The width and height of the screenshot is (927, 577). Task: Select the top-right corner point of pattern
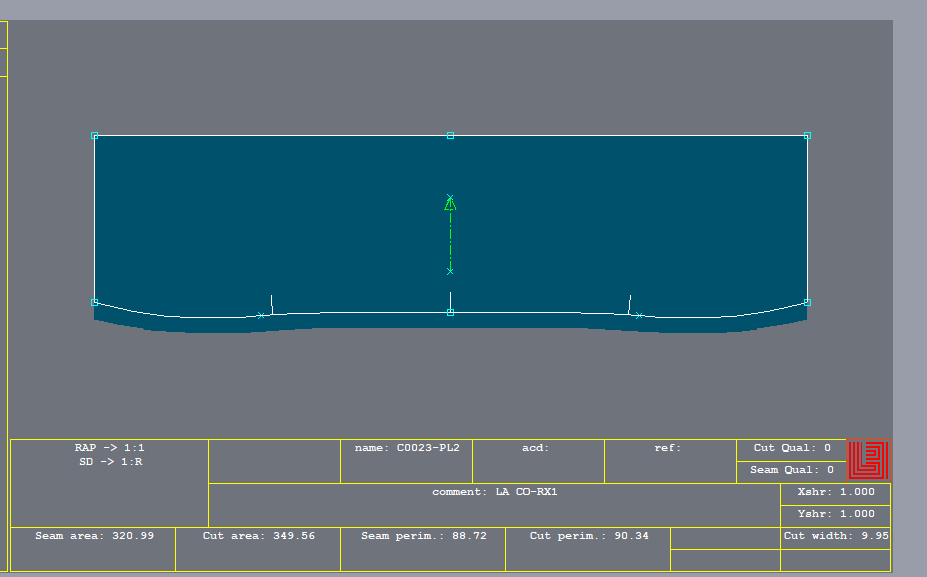[807, 136]
